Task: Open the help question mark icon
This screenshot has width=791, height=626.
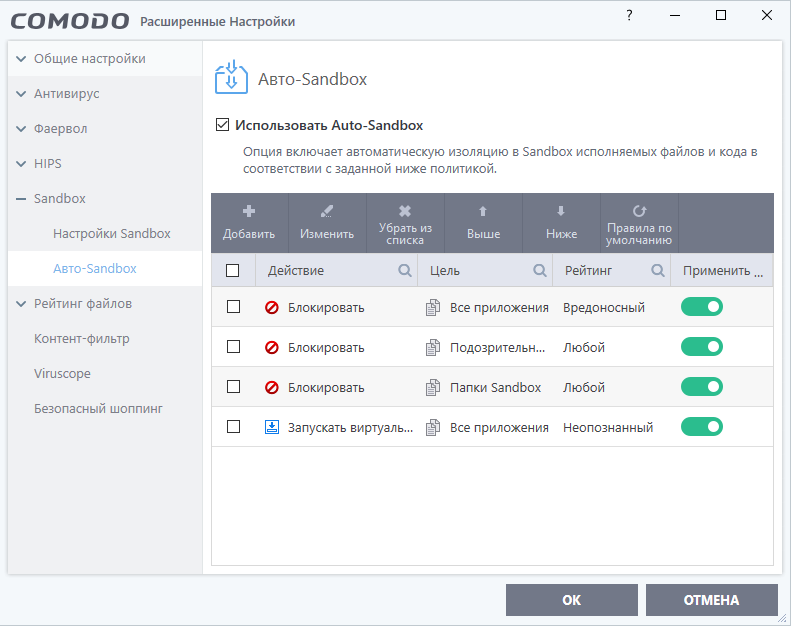Action: pos(628,16)
